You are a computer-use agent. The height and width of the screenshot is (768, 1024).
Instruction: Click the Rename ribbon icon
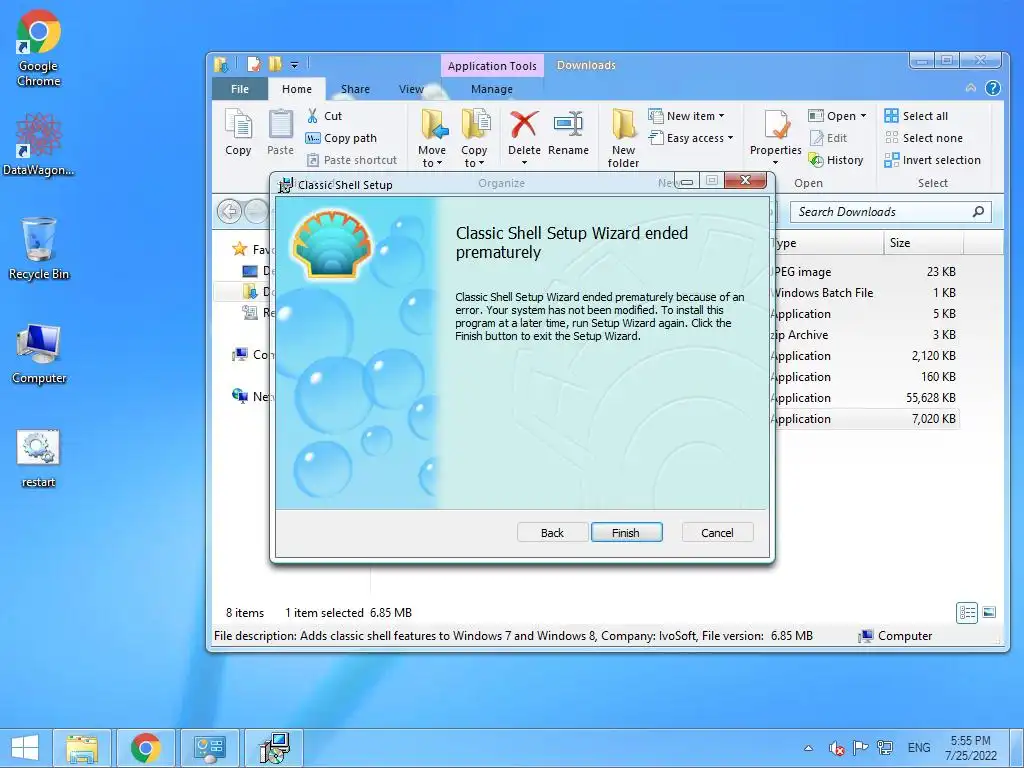pos(568,133)
